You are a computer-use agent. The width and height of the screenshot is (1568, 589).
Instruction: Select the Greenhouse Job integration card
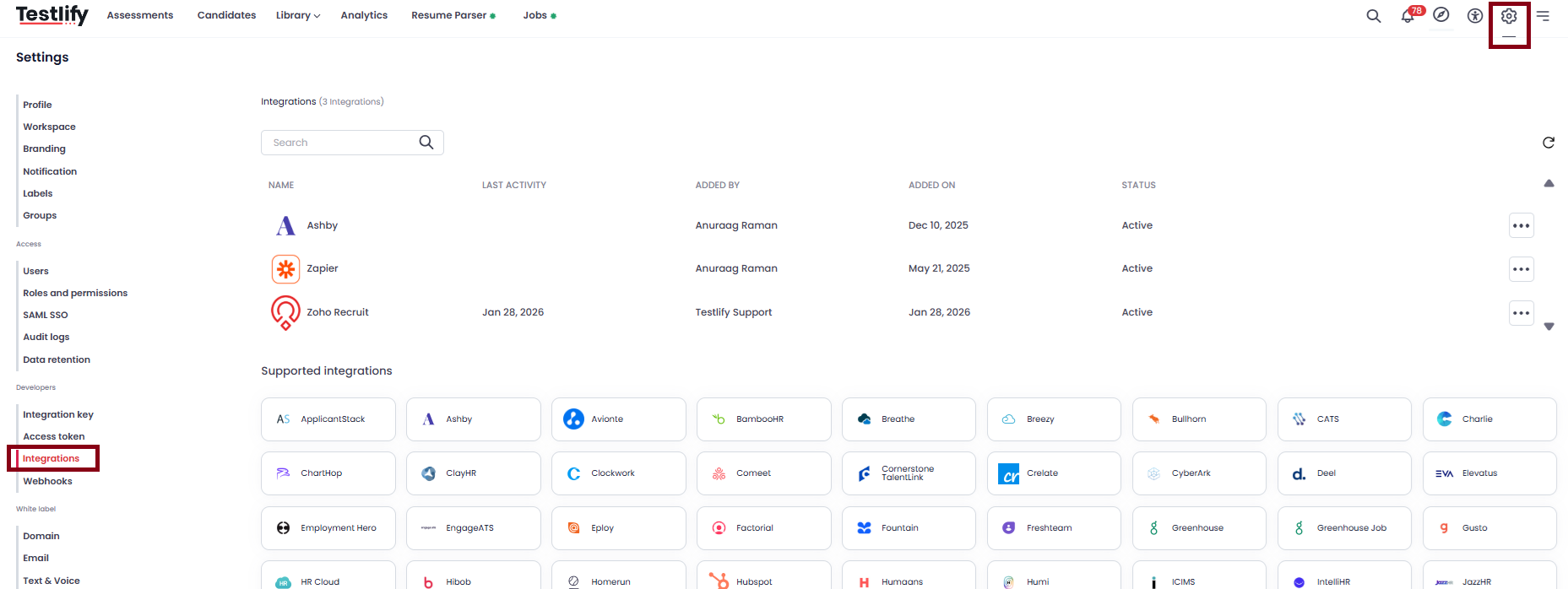click(1344, 528)
